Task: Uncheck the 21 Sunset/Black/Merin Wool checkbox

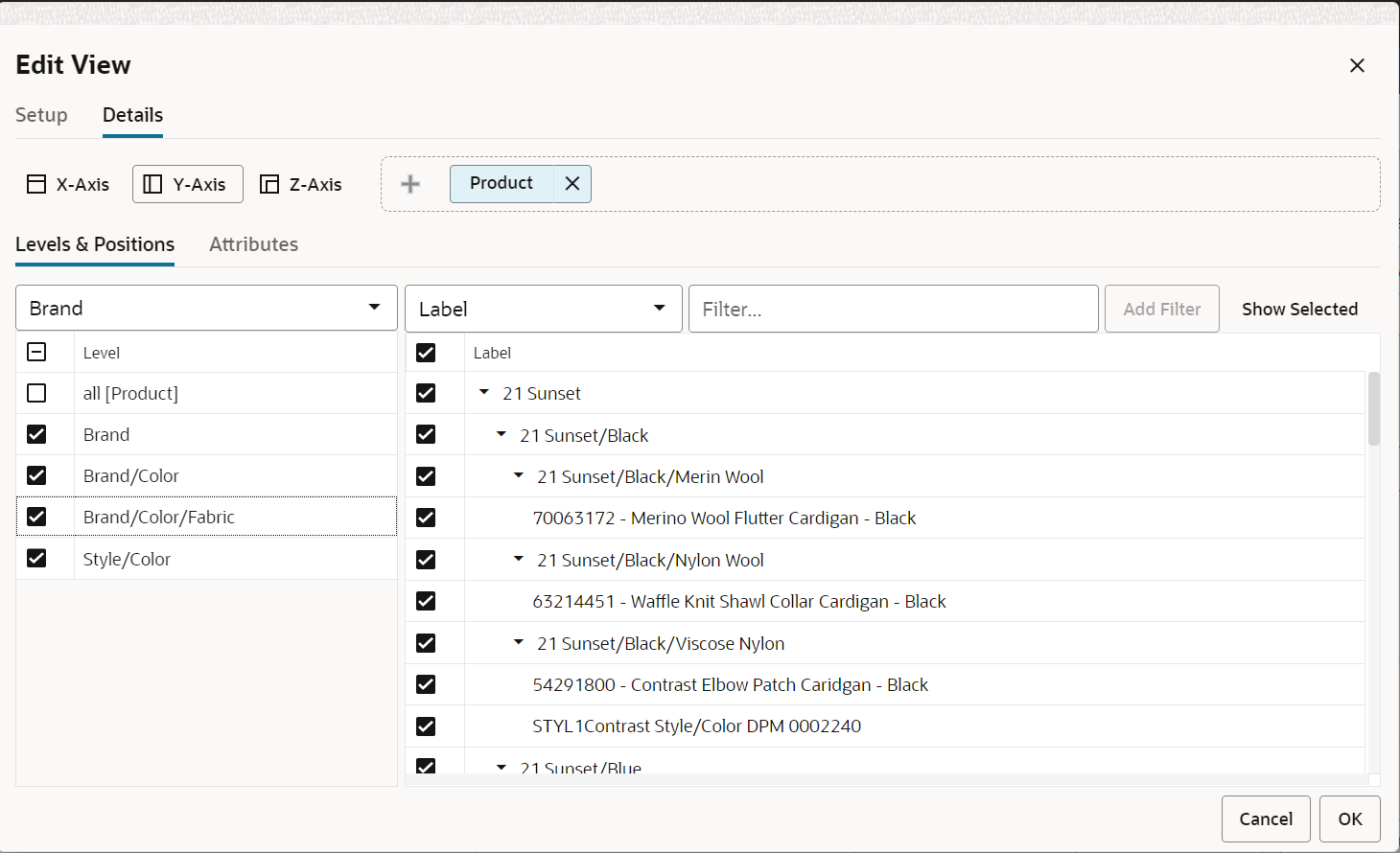Action: coord(426,476)
